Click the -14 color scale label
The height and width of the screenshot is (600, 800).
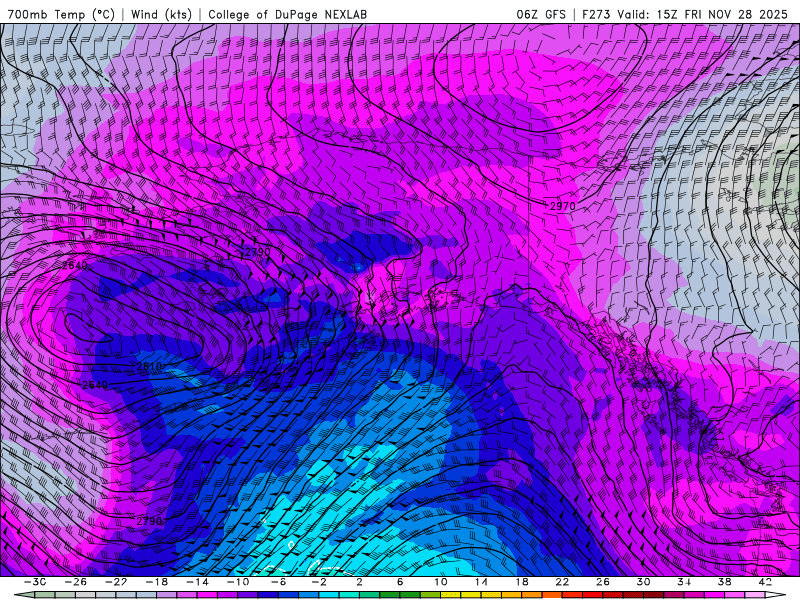[x=197, y=582]
